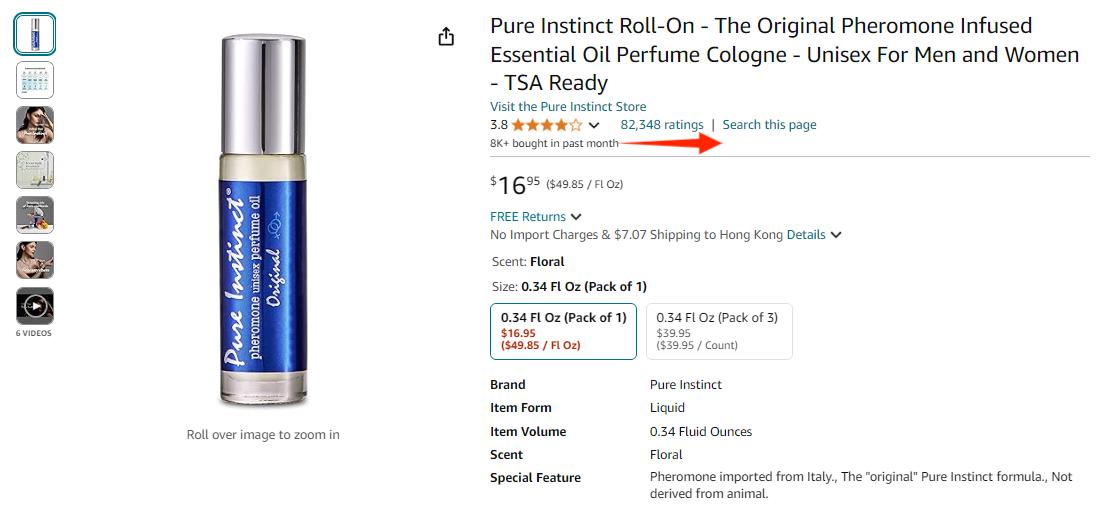Select 0.34 Fl Oz Pack of 1 option
This screenshot has width=1100, height=507.
click(563, 331)
